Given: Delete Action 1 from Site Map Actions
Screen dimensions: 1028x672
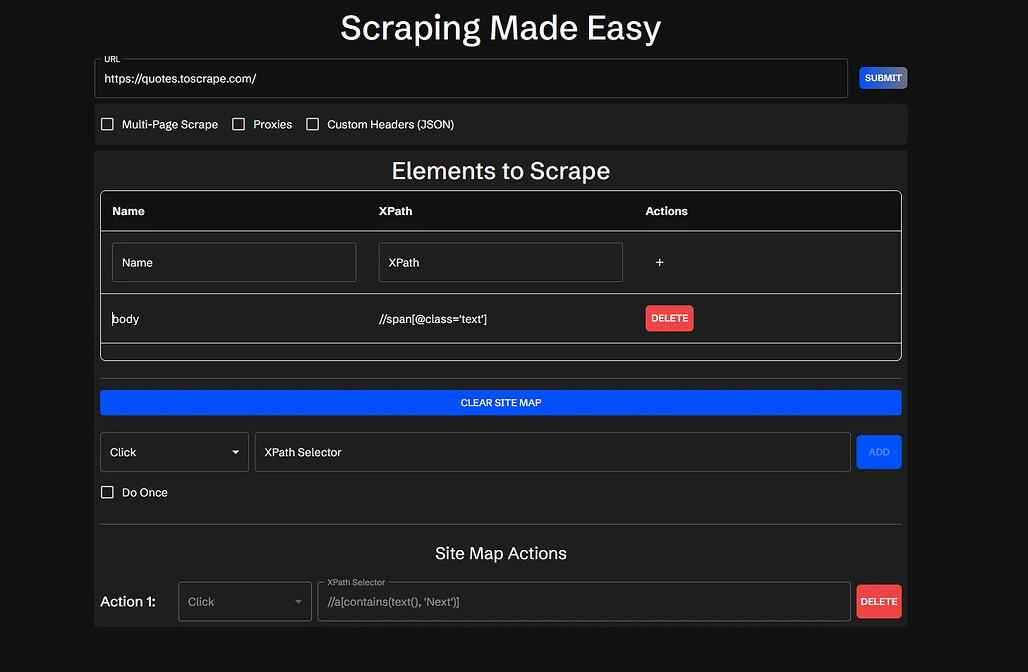Looking at the screenshot, I should [x=878, y=602].
